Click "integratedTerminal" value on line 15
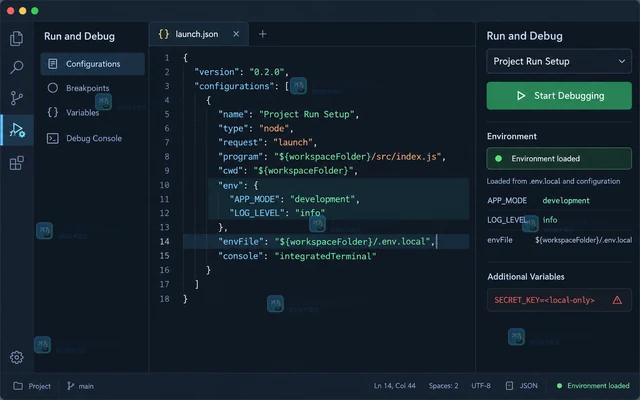 point(325,256)
